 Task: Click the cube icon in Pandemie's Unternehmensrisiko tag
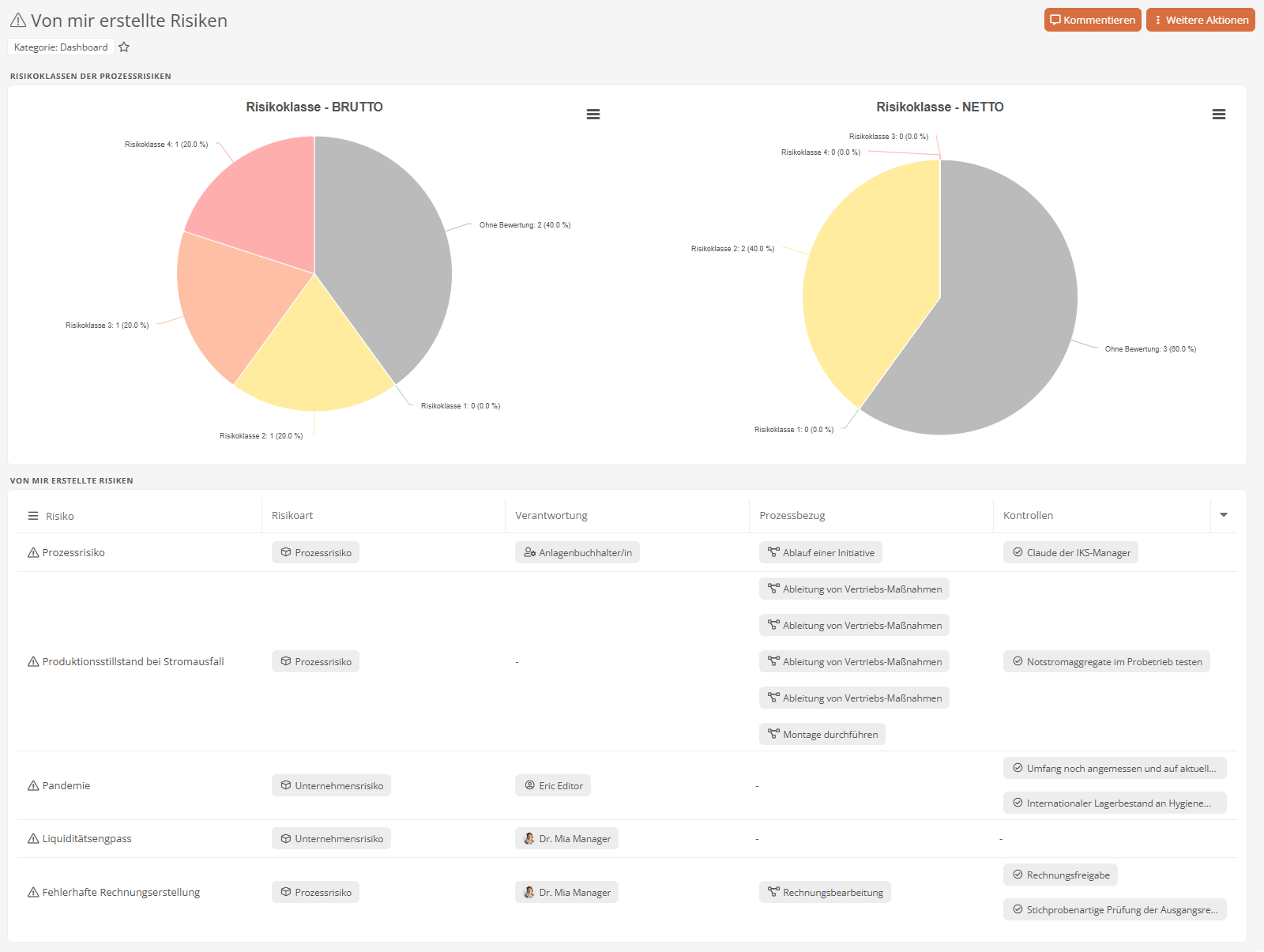pyautogui.click(x=286, y=785)
